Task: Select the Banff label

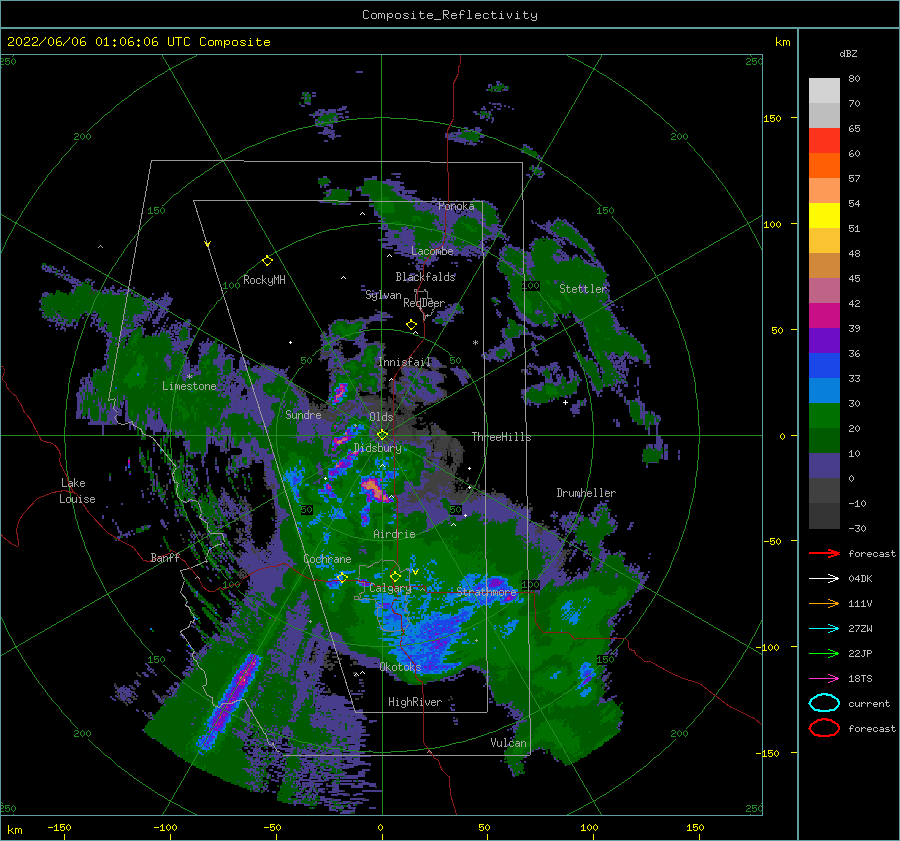Action: coord(165,557)
